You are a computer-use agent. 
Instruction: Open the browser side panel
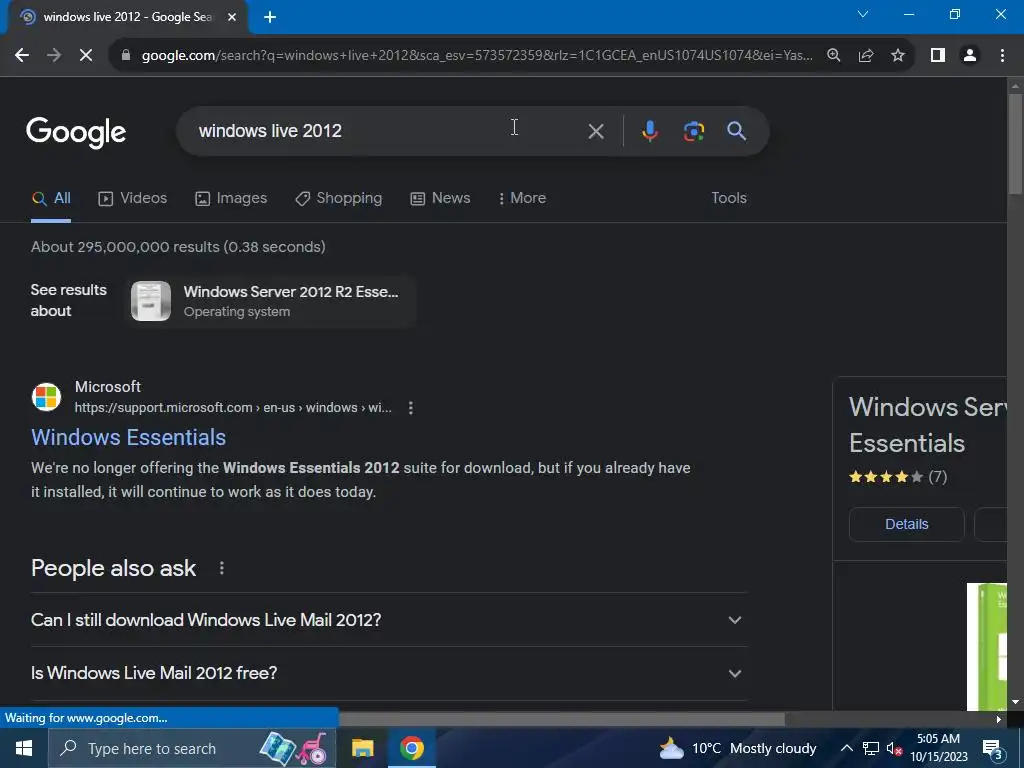938,56
